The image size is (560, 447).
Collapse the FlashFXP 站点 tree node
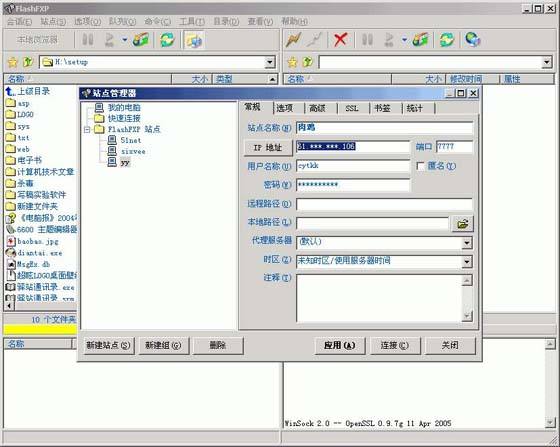point(87,129)
